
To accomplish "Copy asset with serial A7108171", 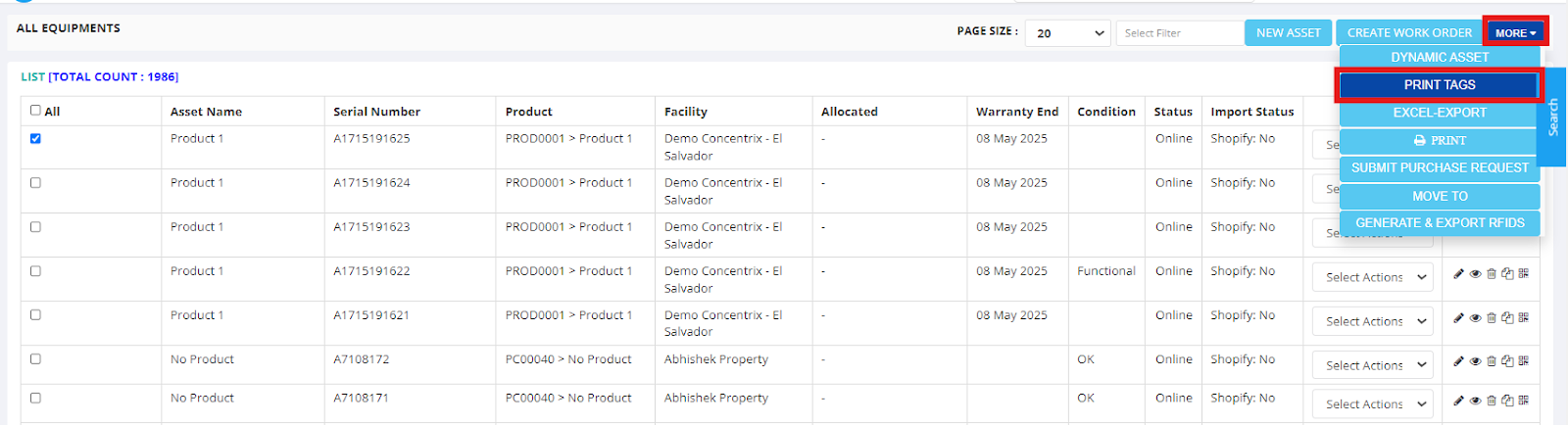I will pos(1507,401).
